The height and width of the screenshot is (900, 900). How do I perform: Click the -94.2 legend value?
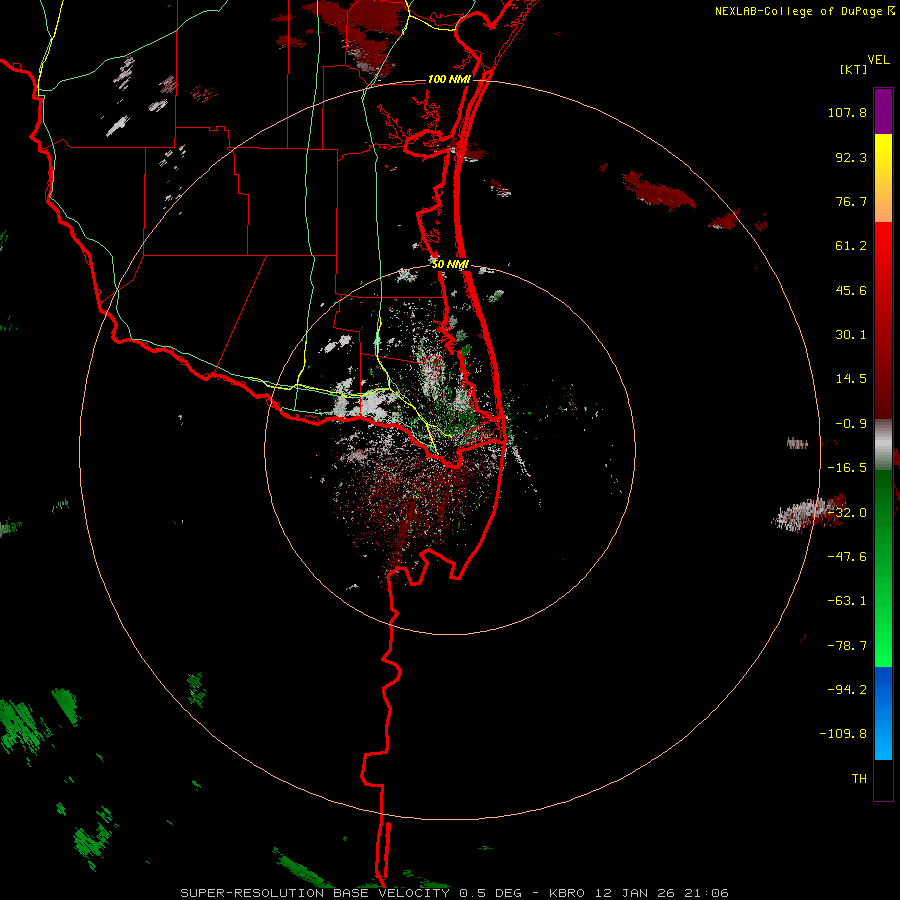pos(847,689)
